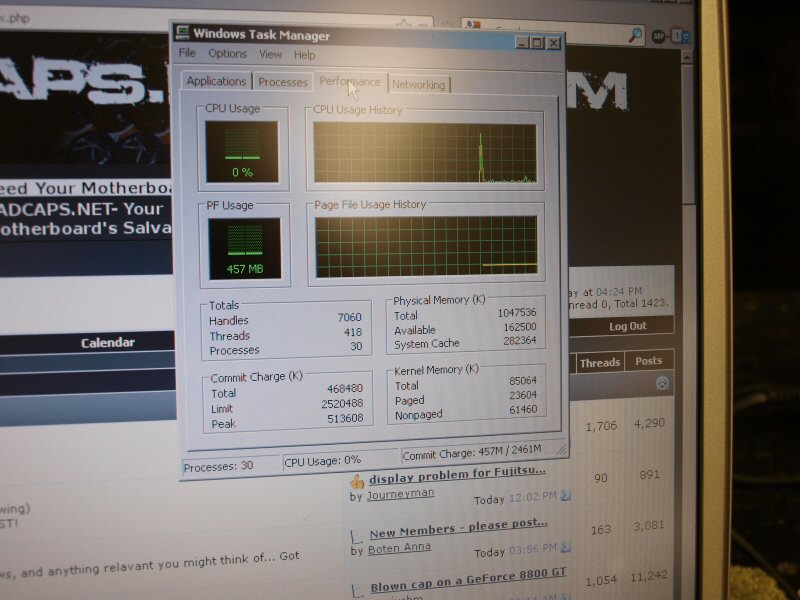Open 'New Members - please post...' thread
800x600 pixels.
click(x=459, y=528)
